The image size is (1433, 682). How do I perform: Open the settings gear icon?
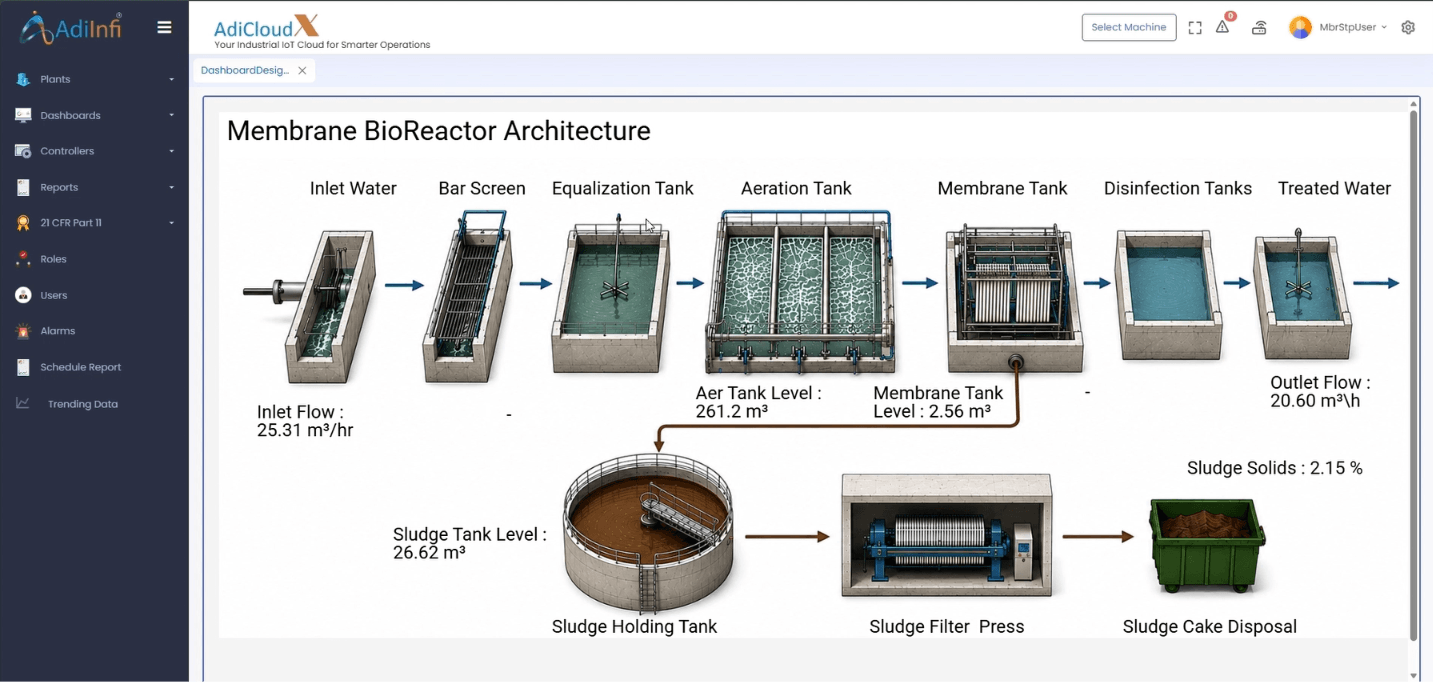pos(1408,27)
